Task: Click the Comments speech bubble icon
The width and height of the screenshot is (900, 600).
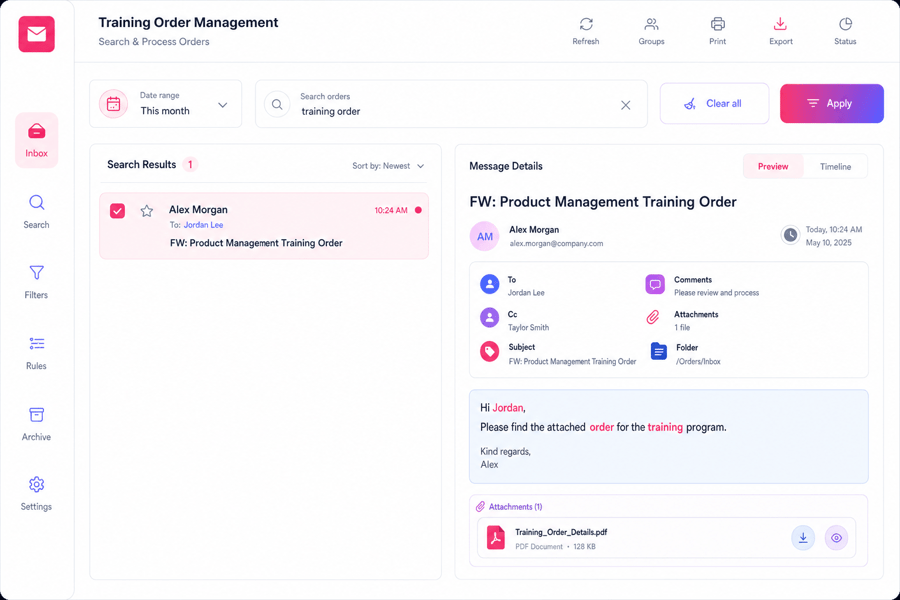Action: coord(655,284)
